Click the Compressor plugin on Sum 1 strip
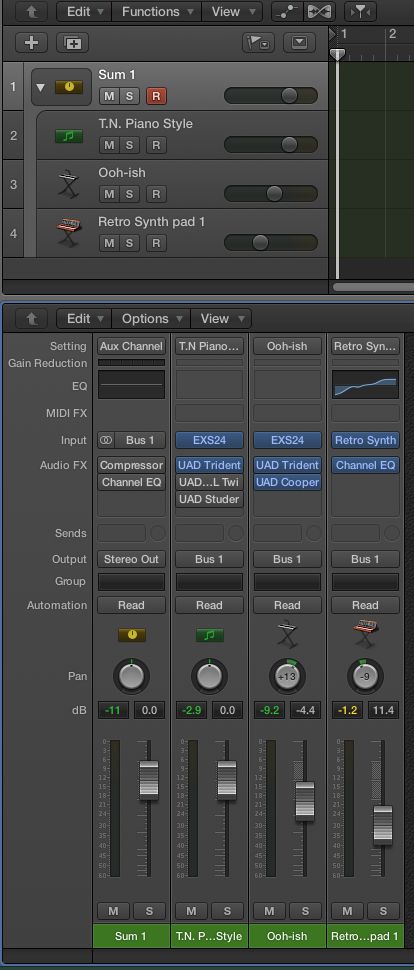The width and height of the screenshot is (414, 970). pyautogui.click(x=131, y=465)
